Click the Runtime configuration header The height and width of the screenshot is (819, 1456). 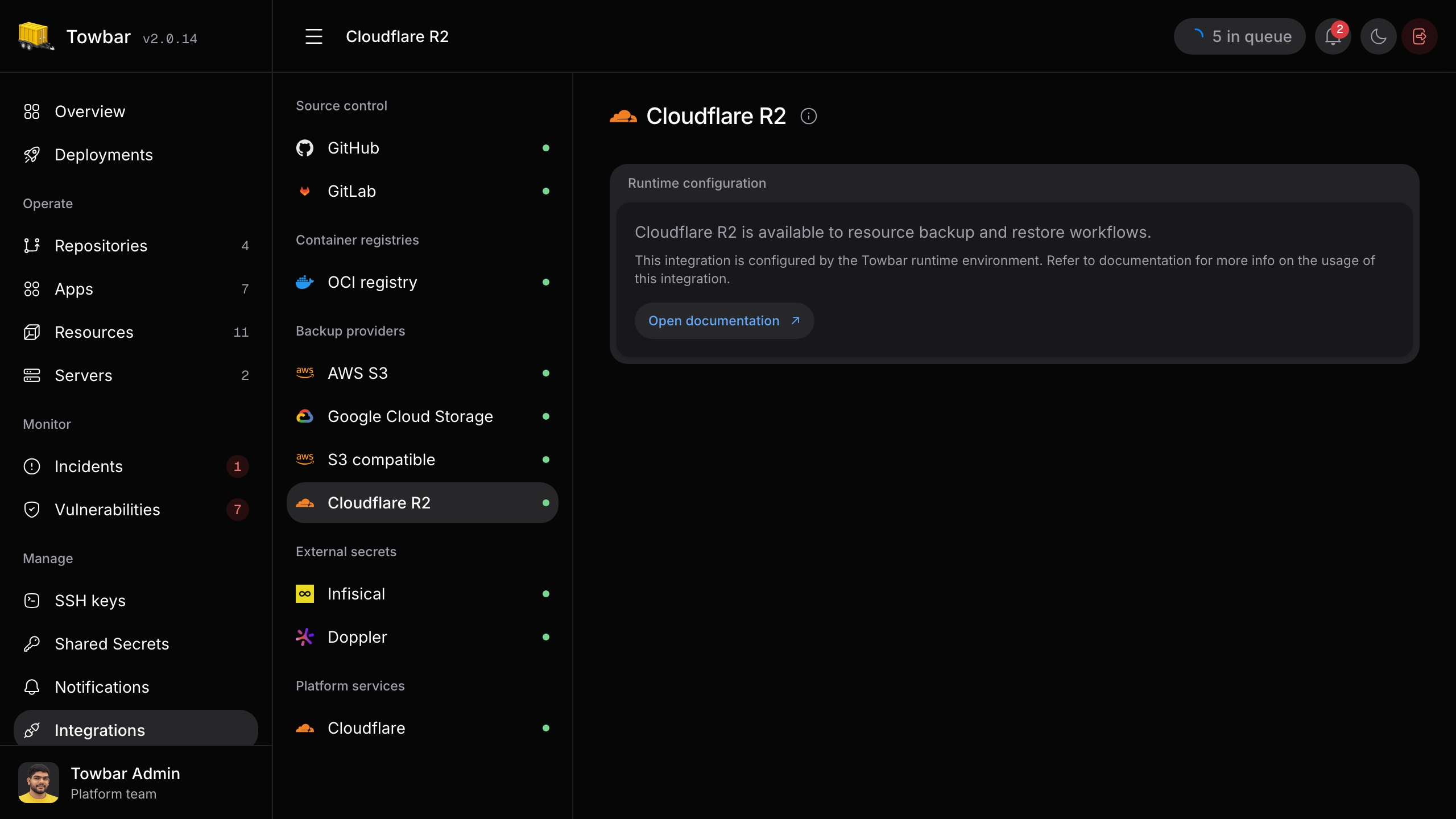(697, 183)
